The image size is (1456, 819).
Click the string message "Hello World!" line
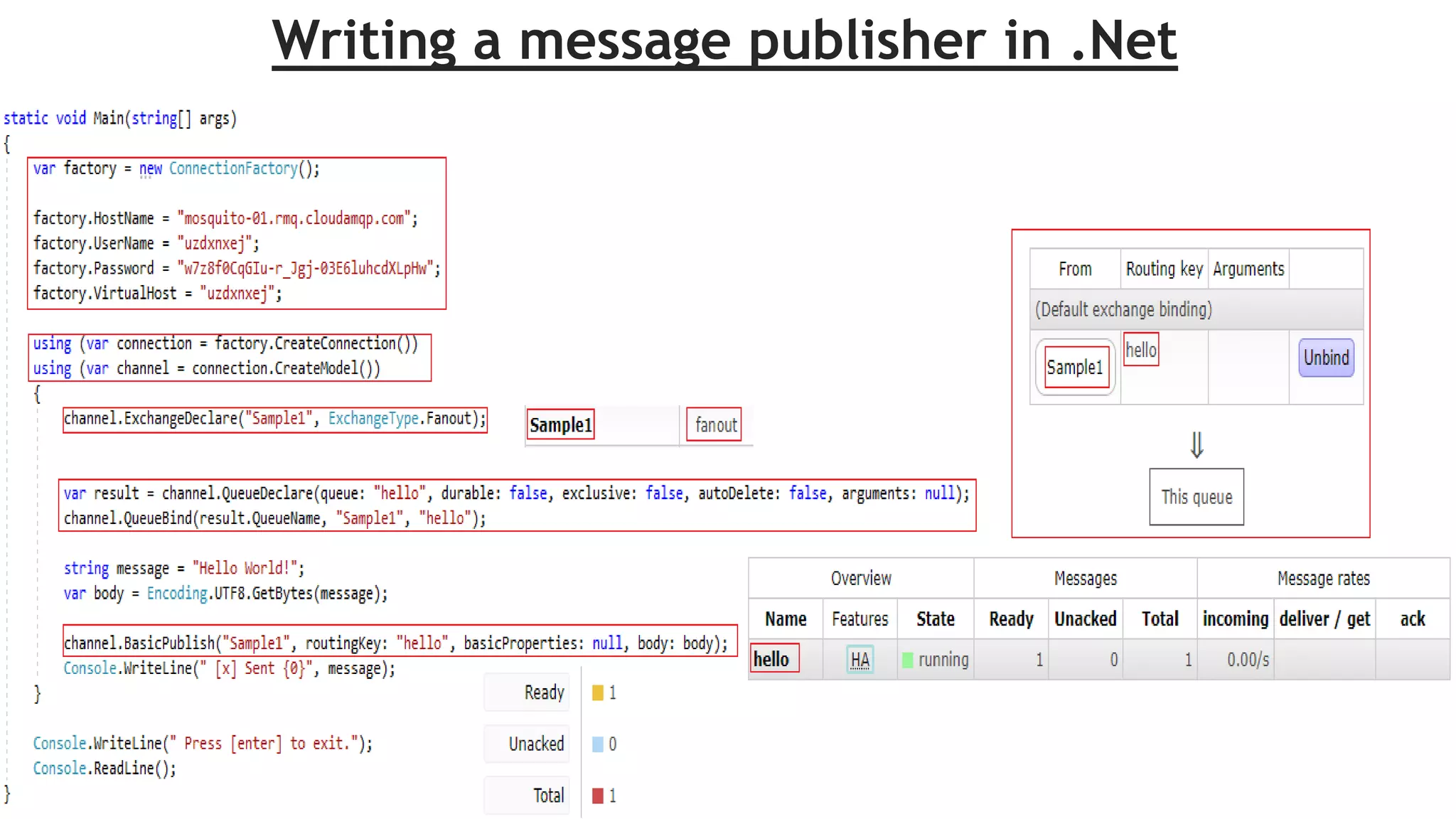pyautogui.click(x=184, y=568)
